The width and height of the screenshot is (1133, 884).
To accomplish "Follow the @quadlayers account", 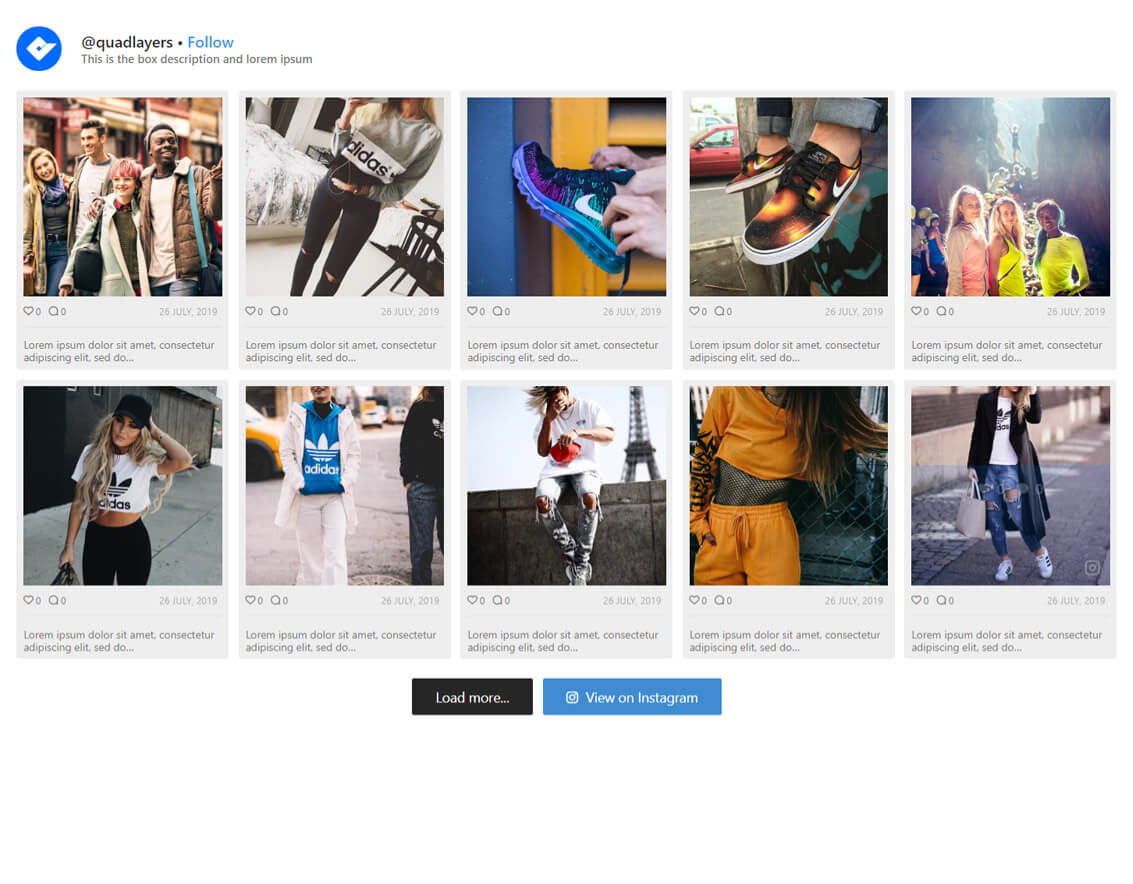I will pyautogui.click(x=210, y=42).
